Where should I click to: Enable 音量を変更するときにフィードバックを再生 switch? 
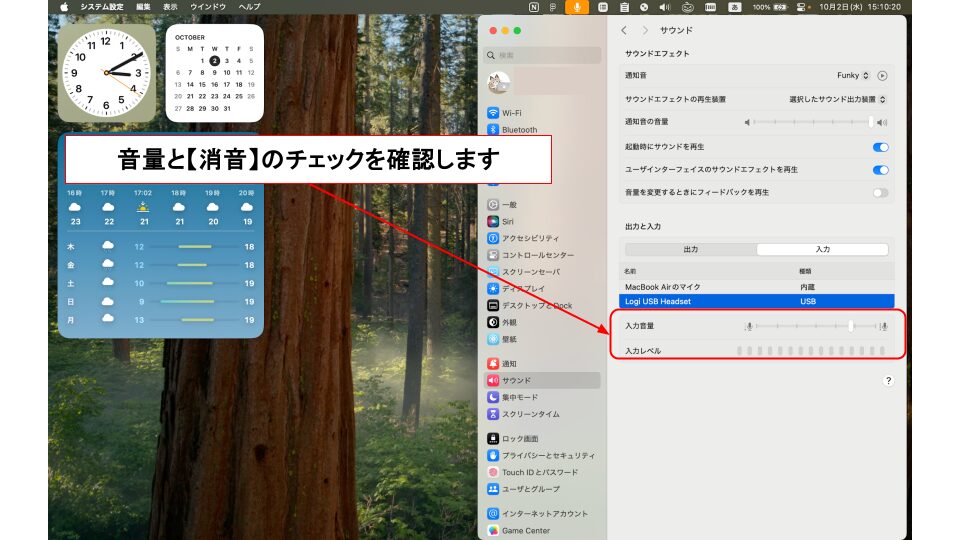(880, 192)
